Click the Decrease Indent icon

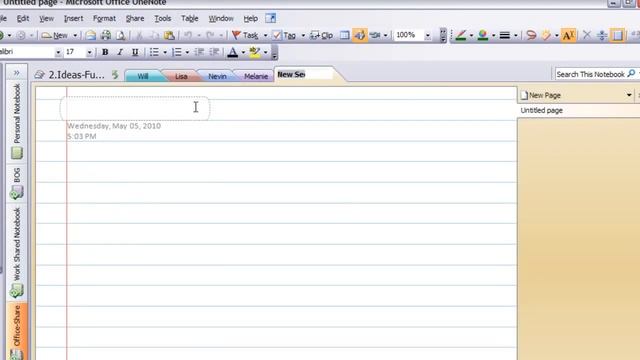point(199,52)
